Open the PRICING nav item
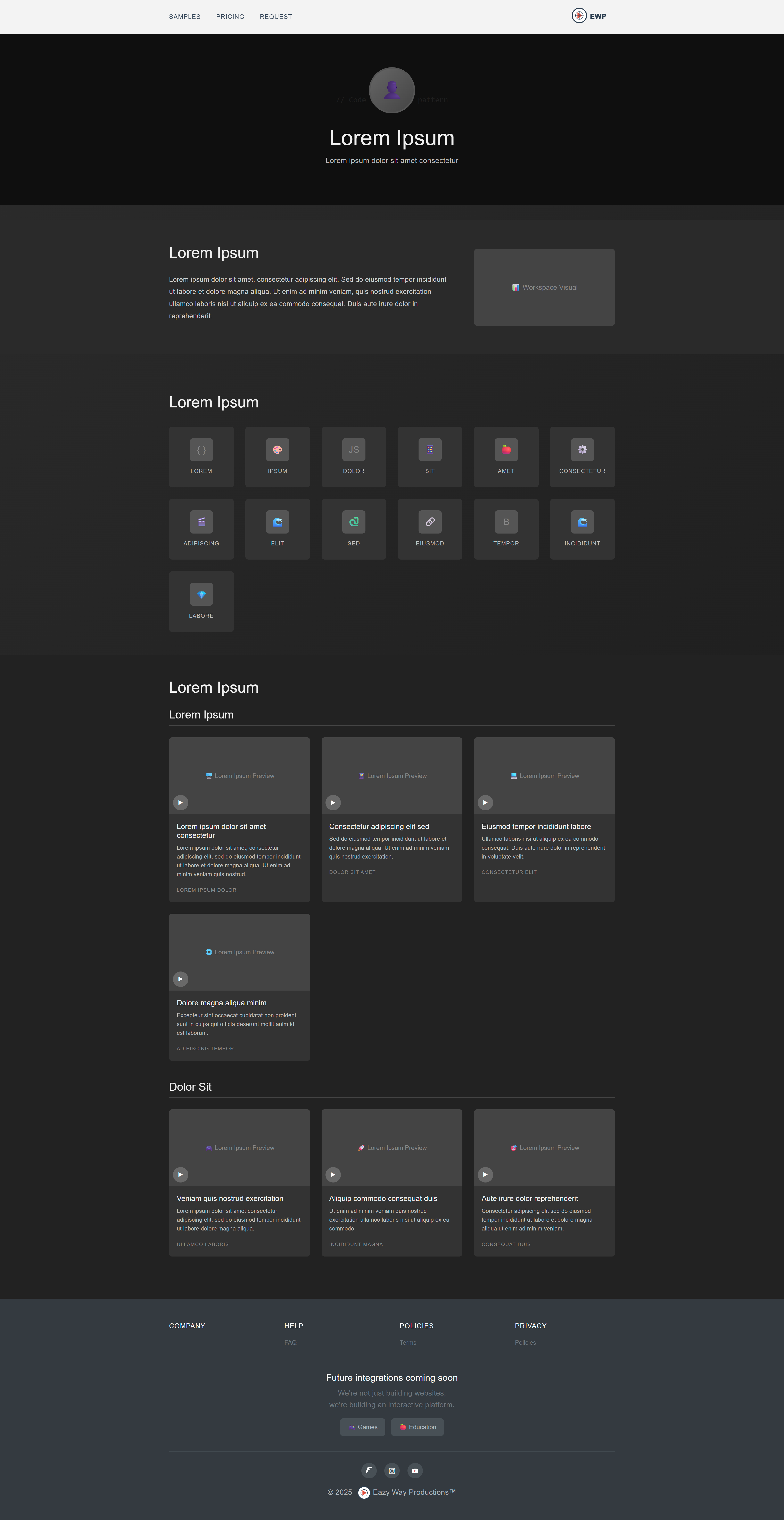This screenshot has height=1520, width=784. pos(230,17)
